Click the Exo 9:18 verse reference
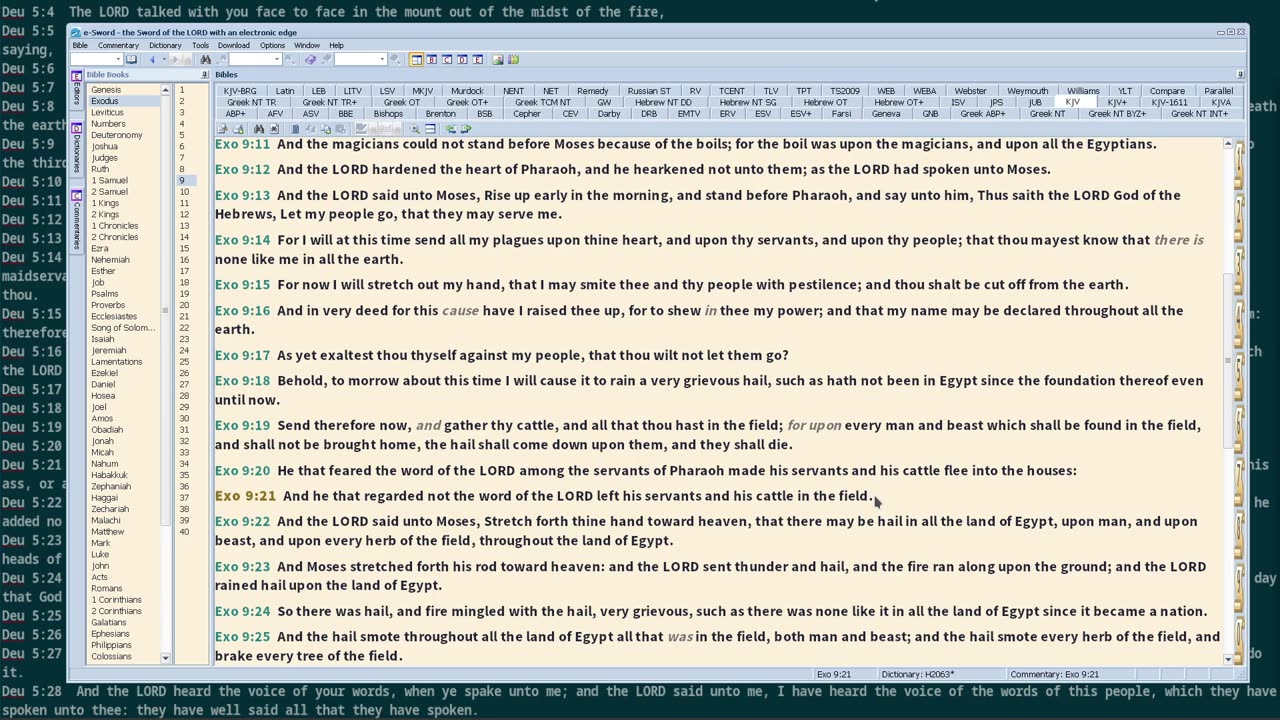Viewport: 1280px width, 720px height. click(243, 381)
